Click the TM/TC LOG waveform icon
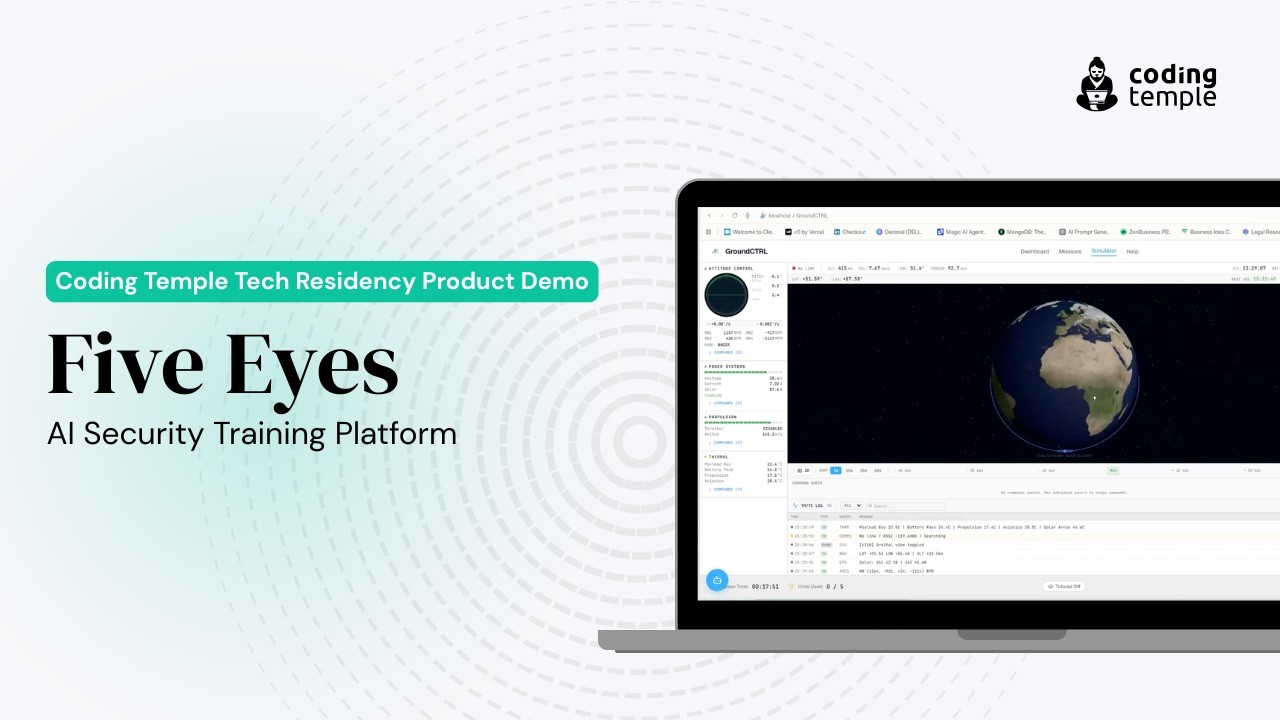 [x=796, y=506]
